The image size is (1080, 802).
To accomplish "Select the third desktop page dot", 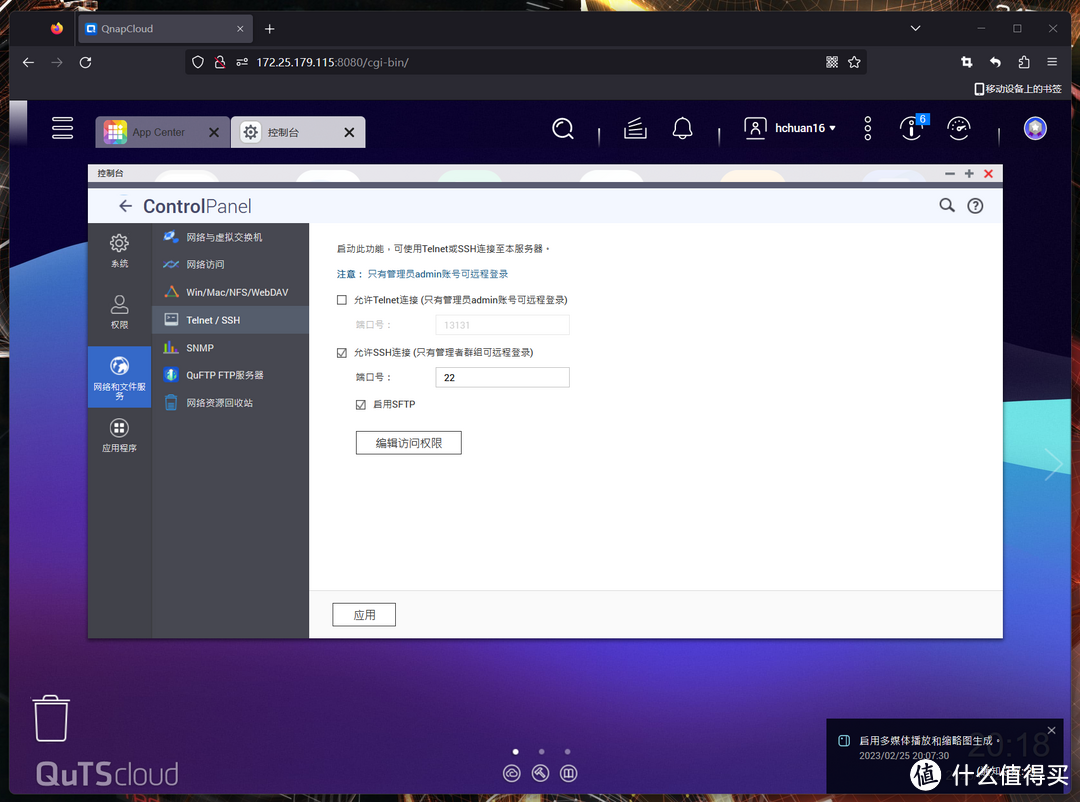I will pyautogui.click(x=568, y=752).
